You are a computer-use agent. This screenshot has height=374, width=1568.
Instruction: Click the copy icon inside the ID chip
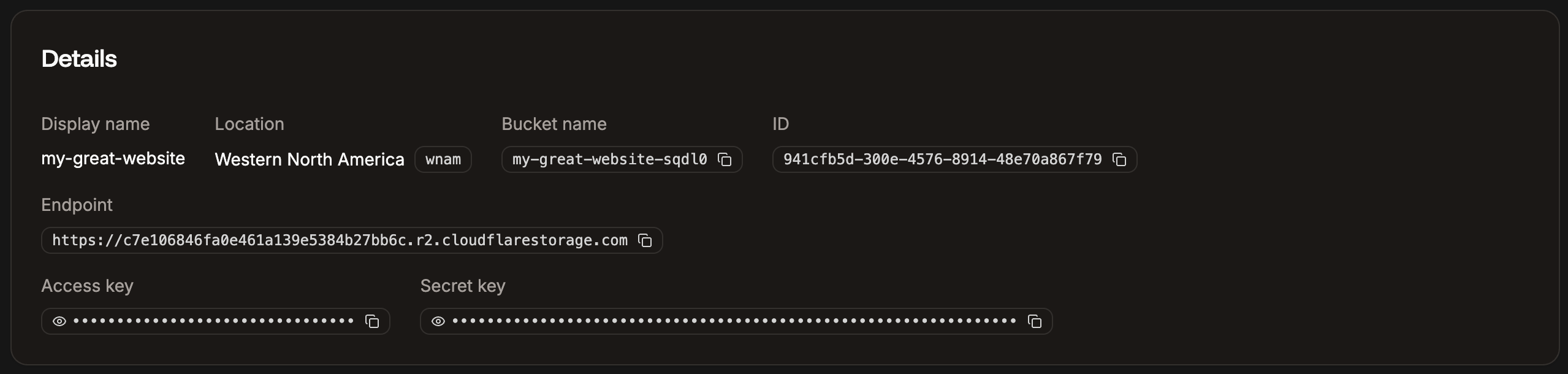1121,160
